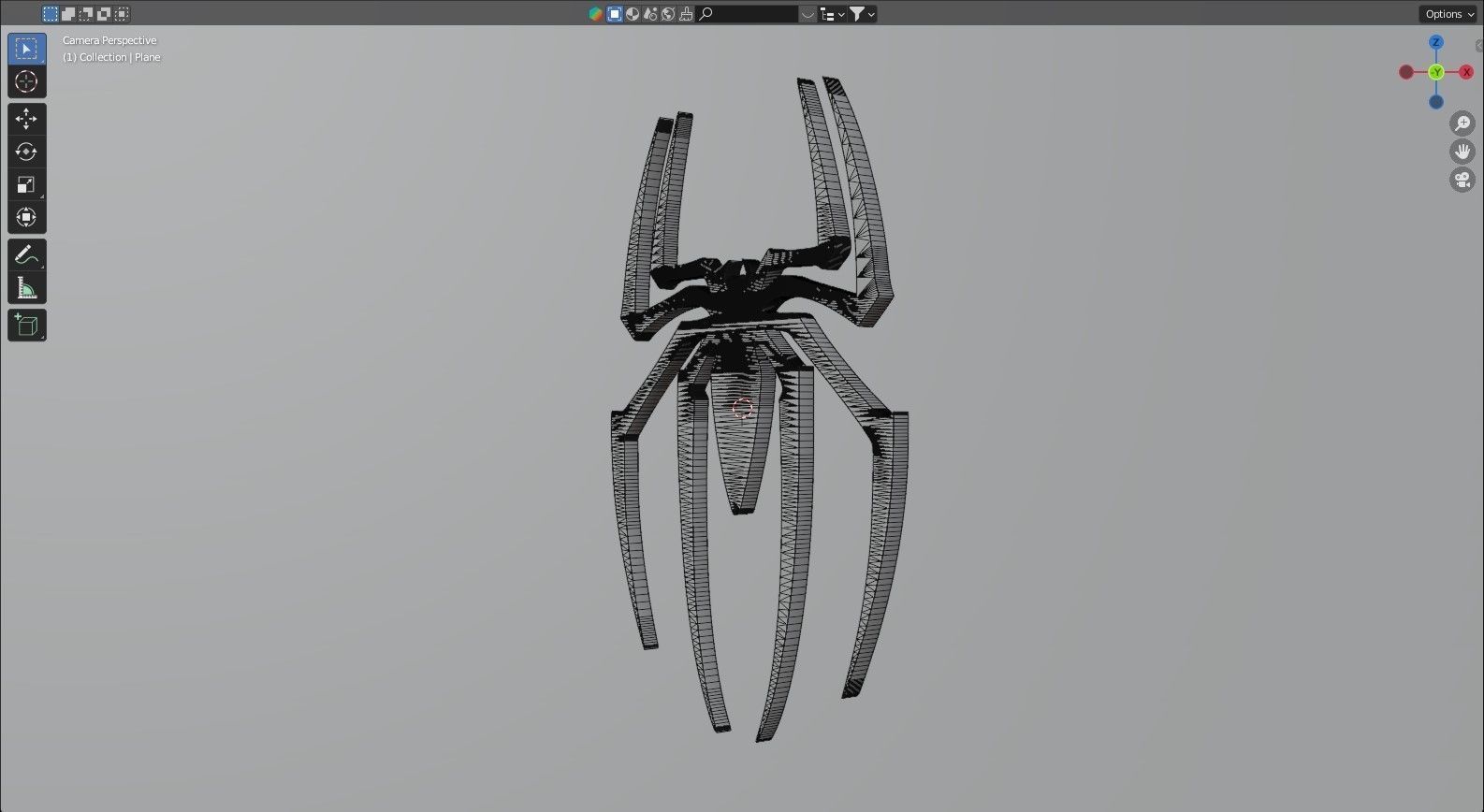Set selection mode to new selection
The height and width of the screenshot is (812, 1484).
(51, 14)
